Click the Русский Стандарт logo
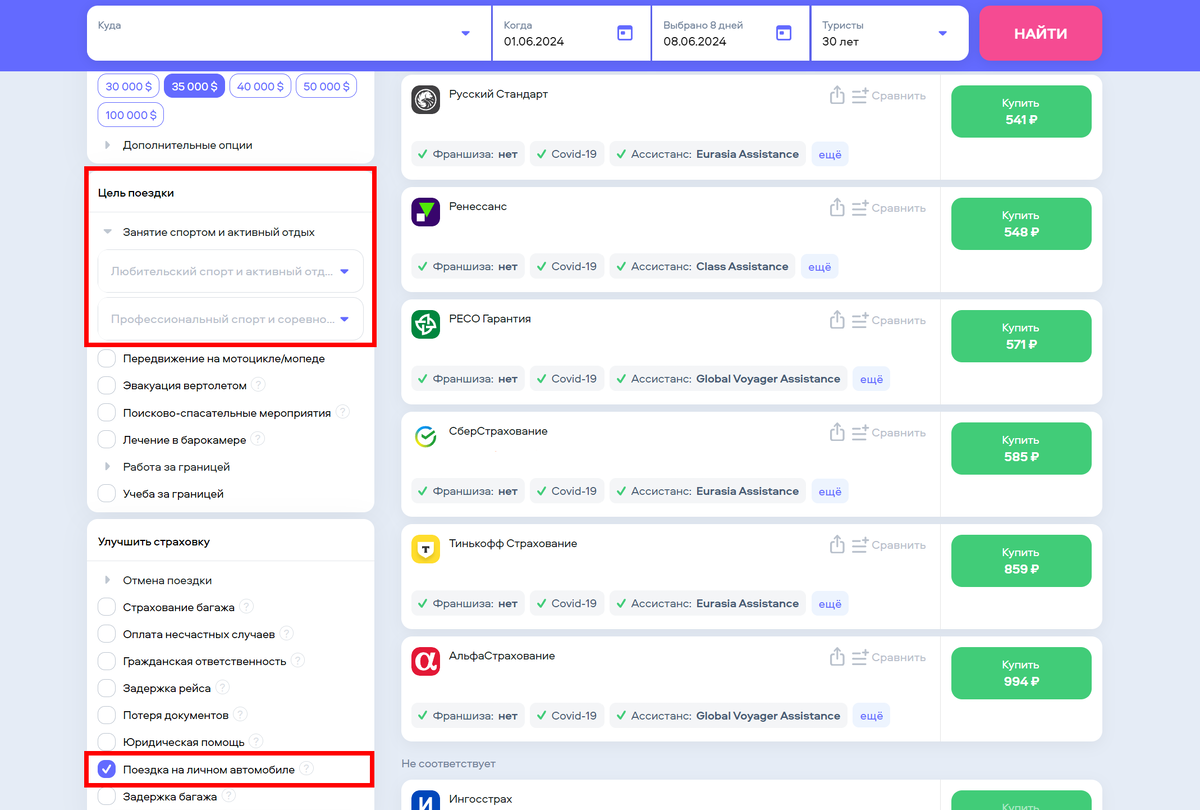Viewport: 1200px width, 810px height. point(426,100)
